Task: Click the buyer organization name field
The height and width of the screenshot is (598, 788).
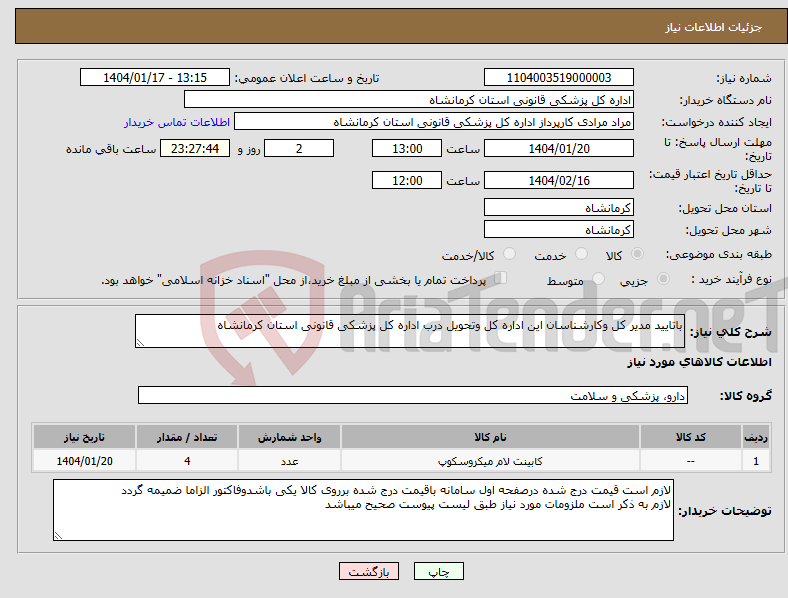Action: tap(409, 99)
